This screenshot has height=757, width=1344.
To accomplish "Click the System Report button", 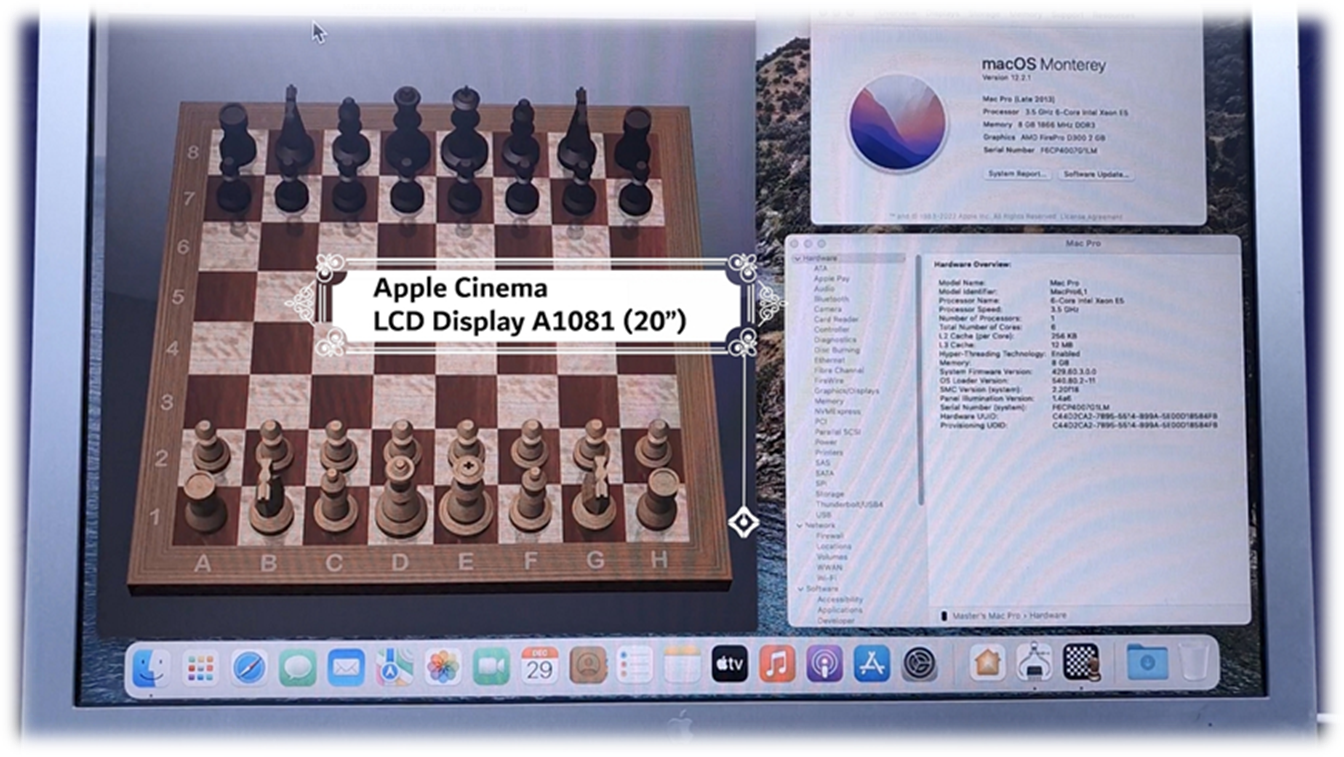I will [1016, 174].
